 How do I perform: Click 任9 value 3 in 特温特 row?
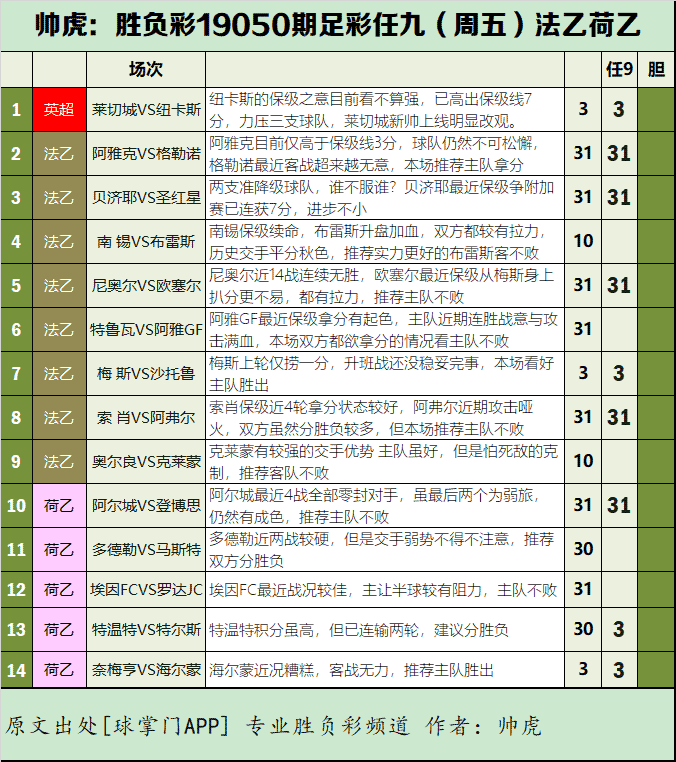[619, 629]
